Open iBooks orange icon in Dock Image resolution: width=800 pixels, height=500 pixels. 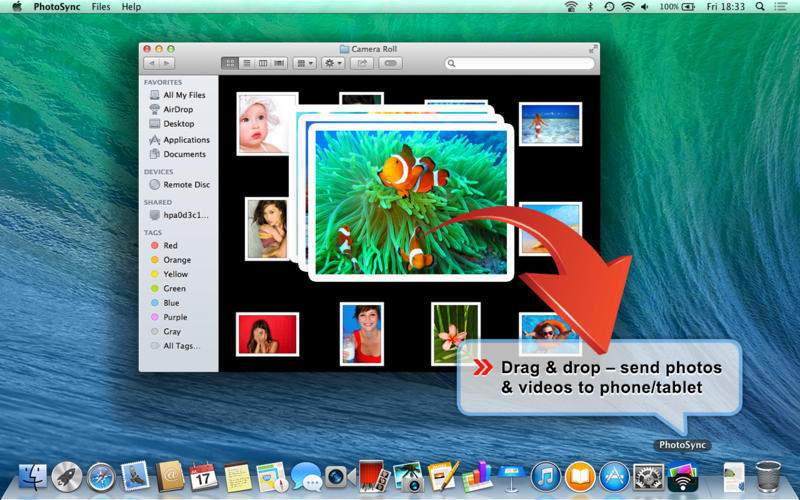tap(580, 477)
